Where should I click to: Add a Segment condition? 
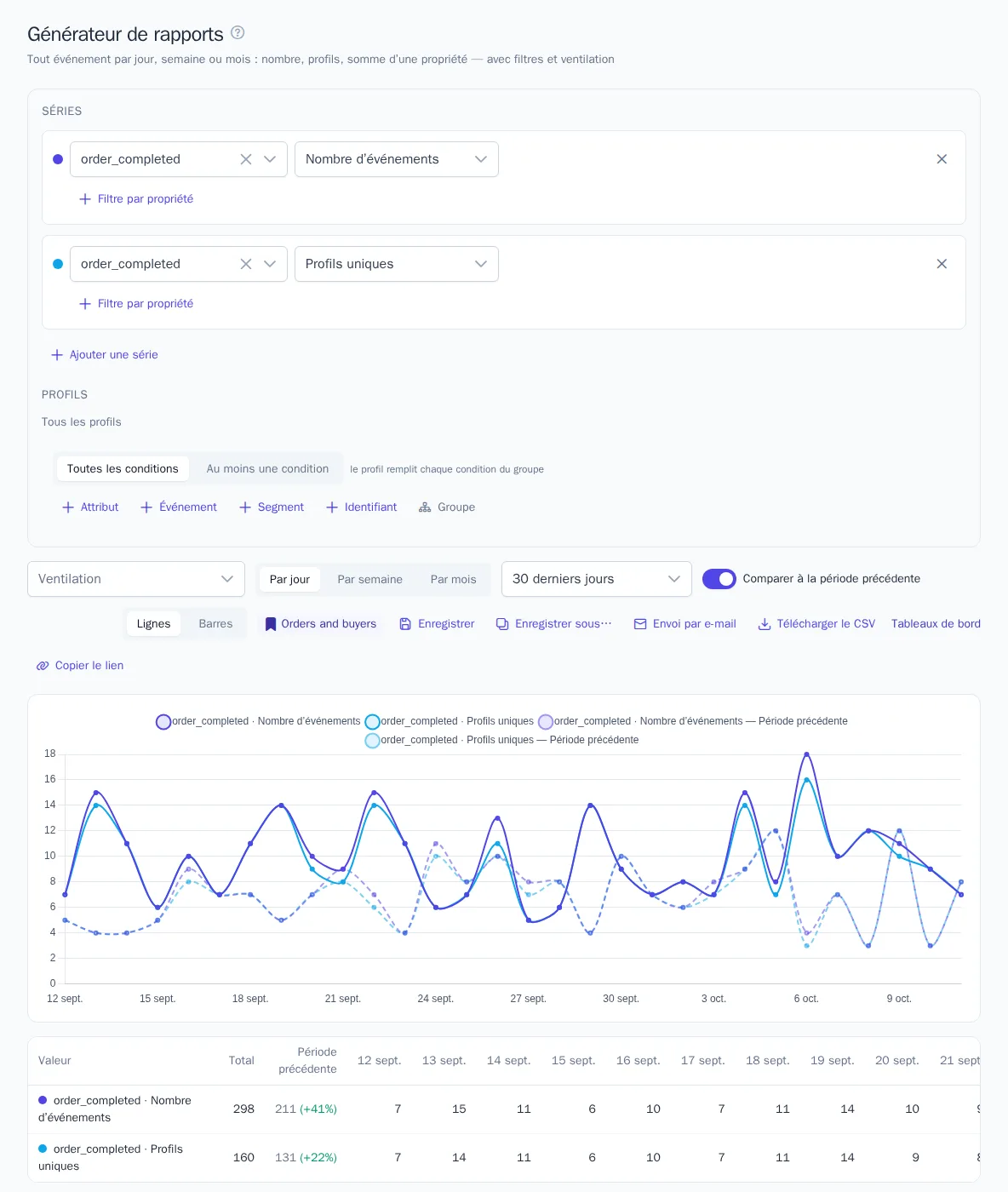click(272, 507)
